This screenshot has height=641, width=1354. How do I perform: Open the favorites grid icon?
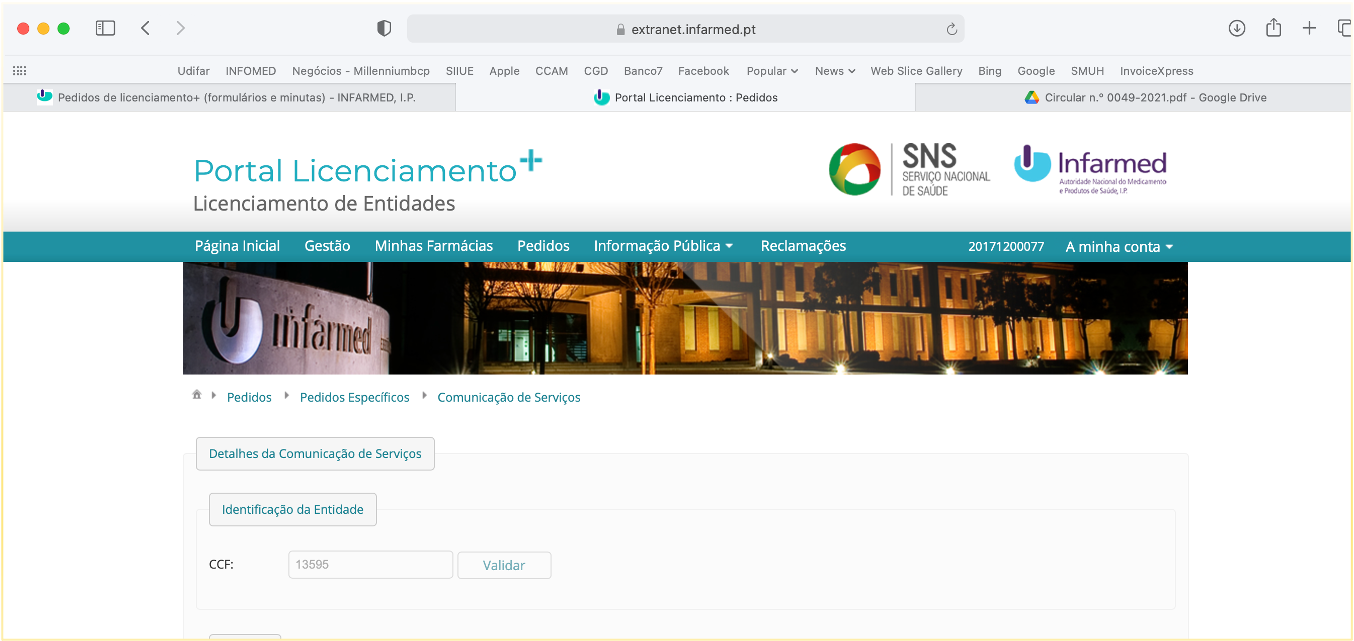tap(19, 71)
